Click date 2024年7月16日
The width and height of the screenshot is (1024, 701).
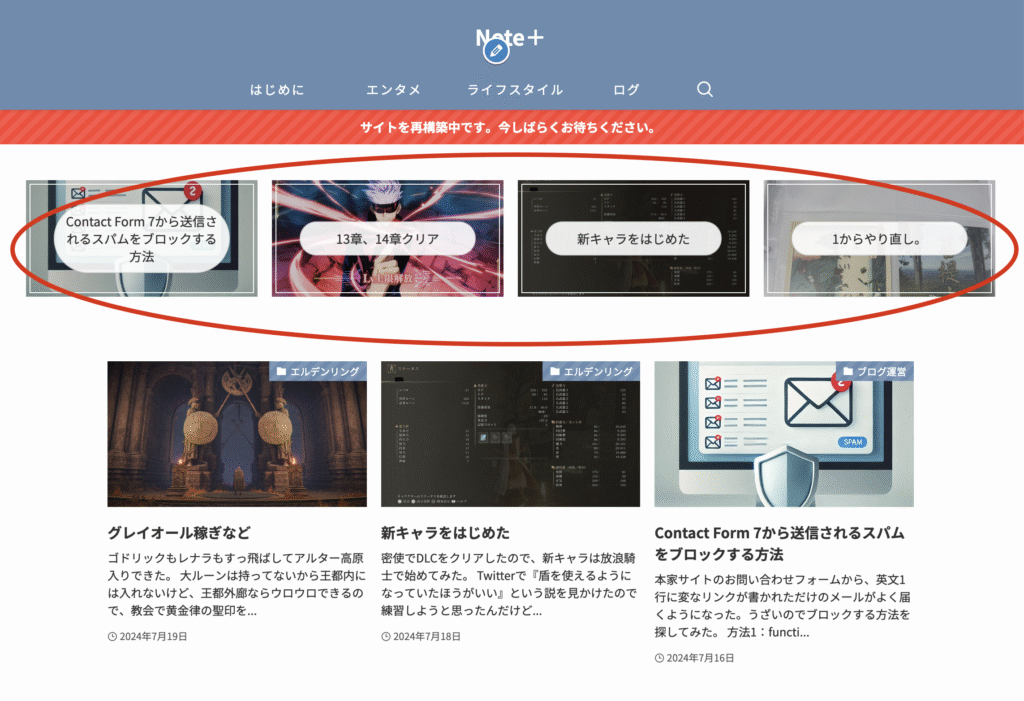point(694,658)
